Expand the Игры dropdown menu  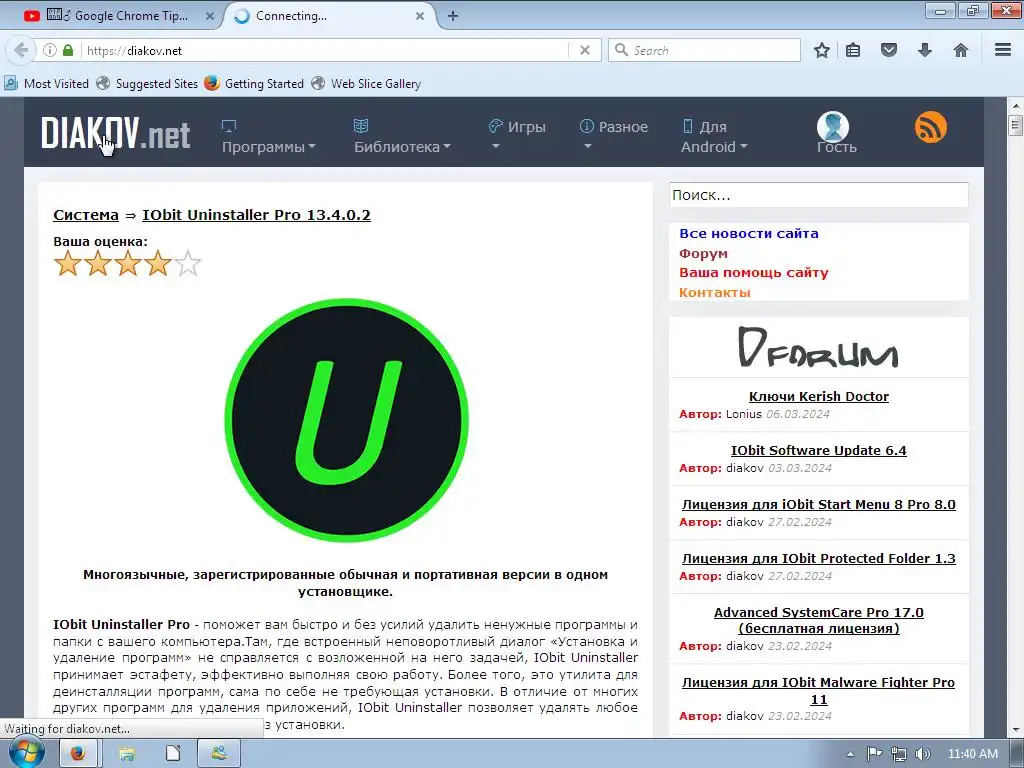[517, 134]
